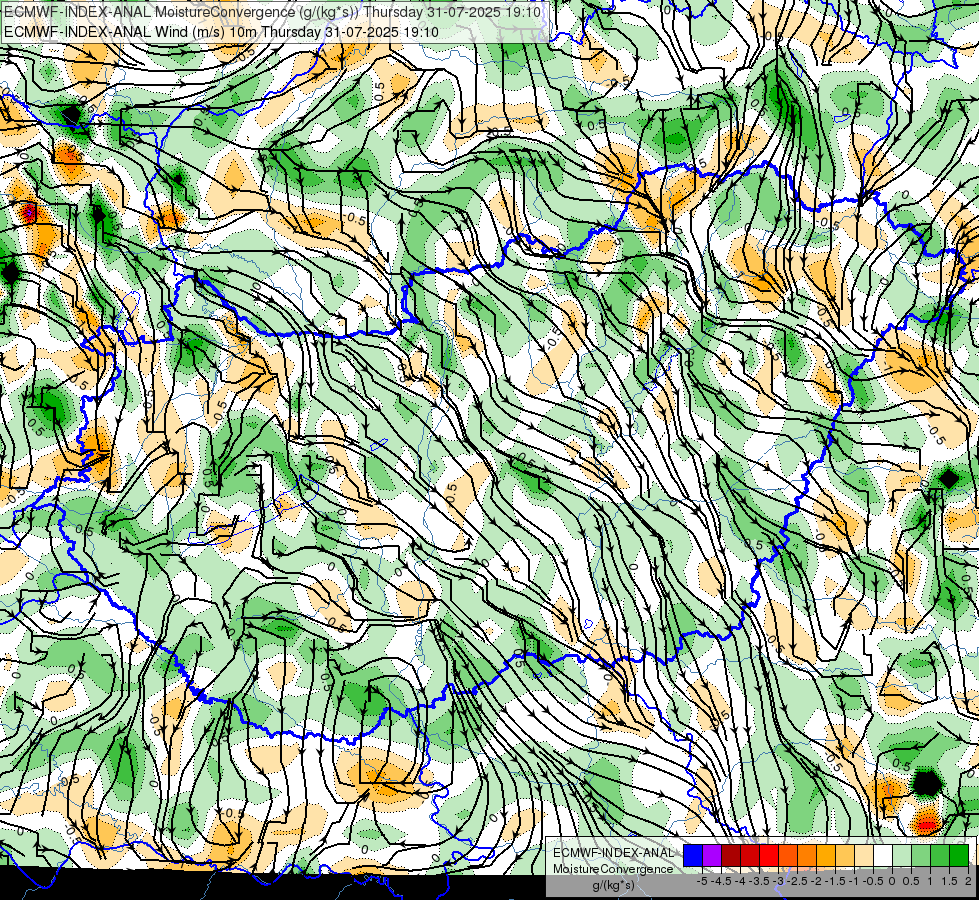Click the -3 tick label on legend scale
The height and width of the screenshot is (900, 979).
[779, 881]
